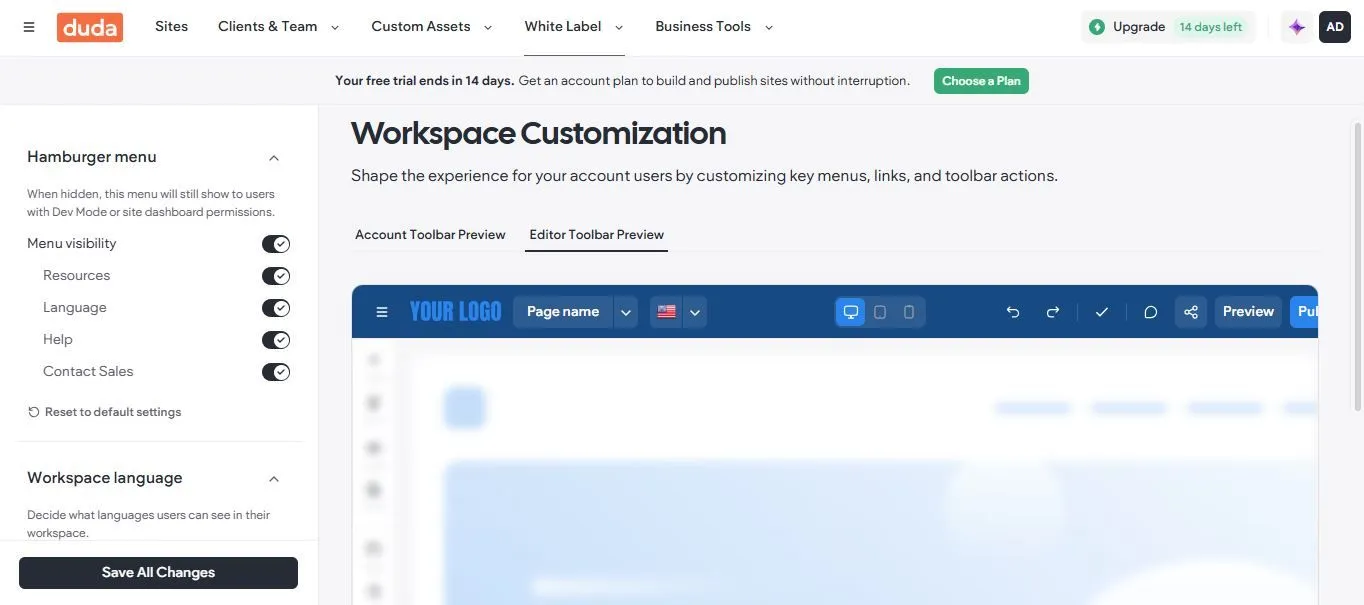Click the page vertical scrollbar
Image resolution: width=1364 pixels, height=605 pixels.
[x=1357, y=265]
